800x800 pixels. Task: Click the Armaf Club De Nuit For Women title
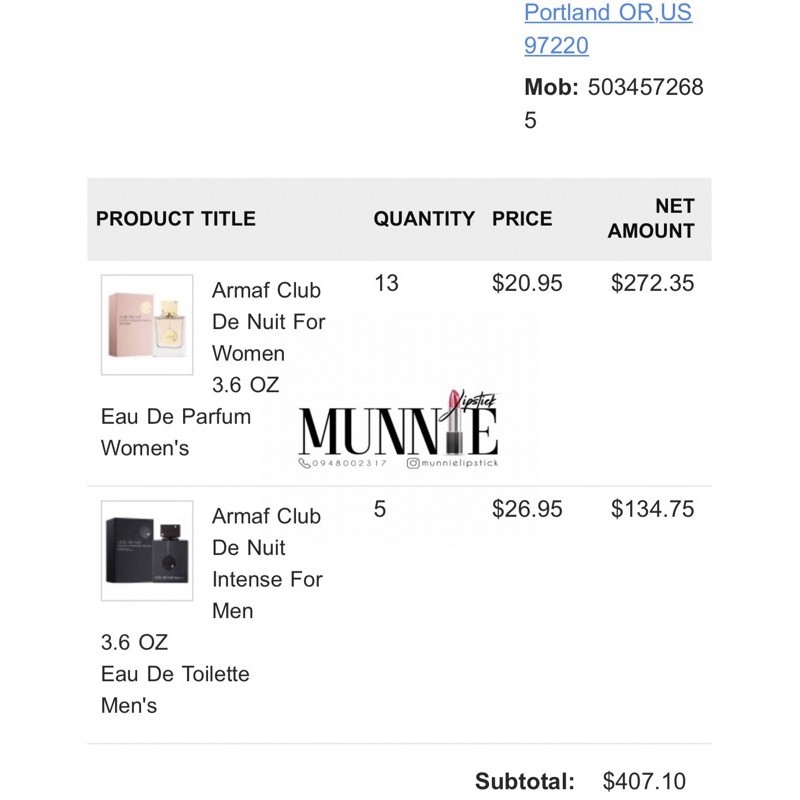pyautogui.click(x=266, y=322)
